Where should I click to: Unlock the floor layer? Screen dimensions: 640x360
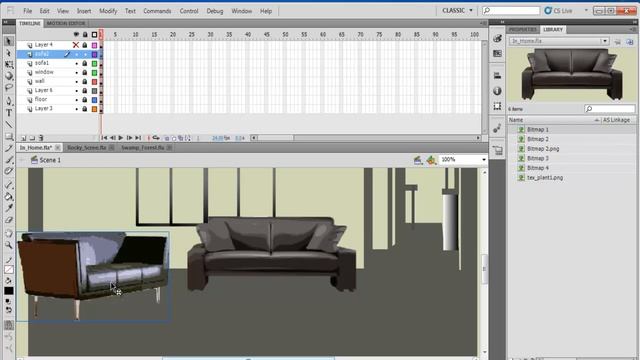(85, 100)
